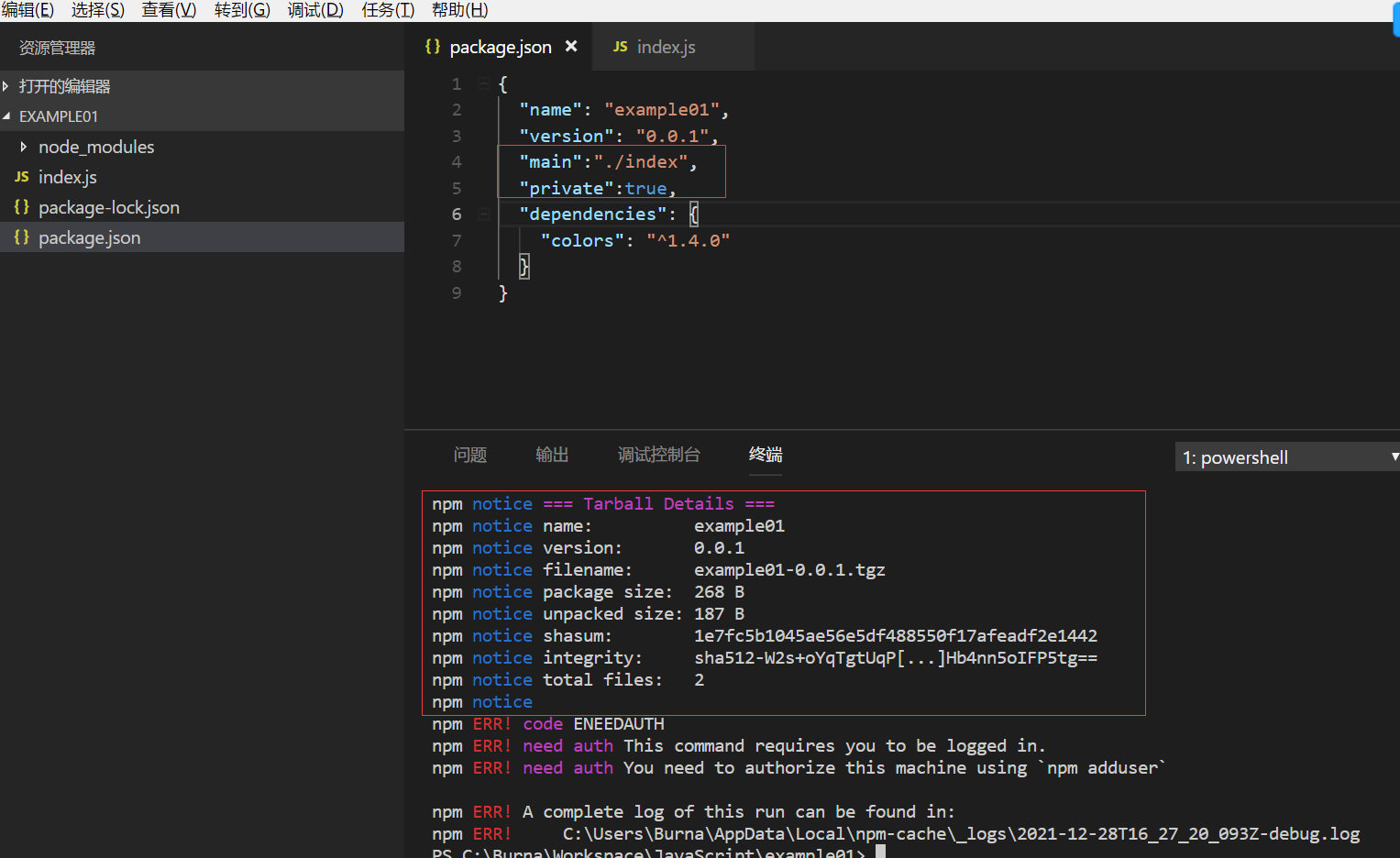Open the 任务(T) menu
Image resolution: width=1400 pixels, height=858 pixels.
point(388,10)
